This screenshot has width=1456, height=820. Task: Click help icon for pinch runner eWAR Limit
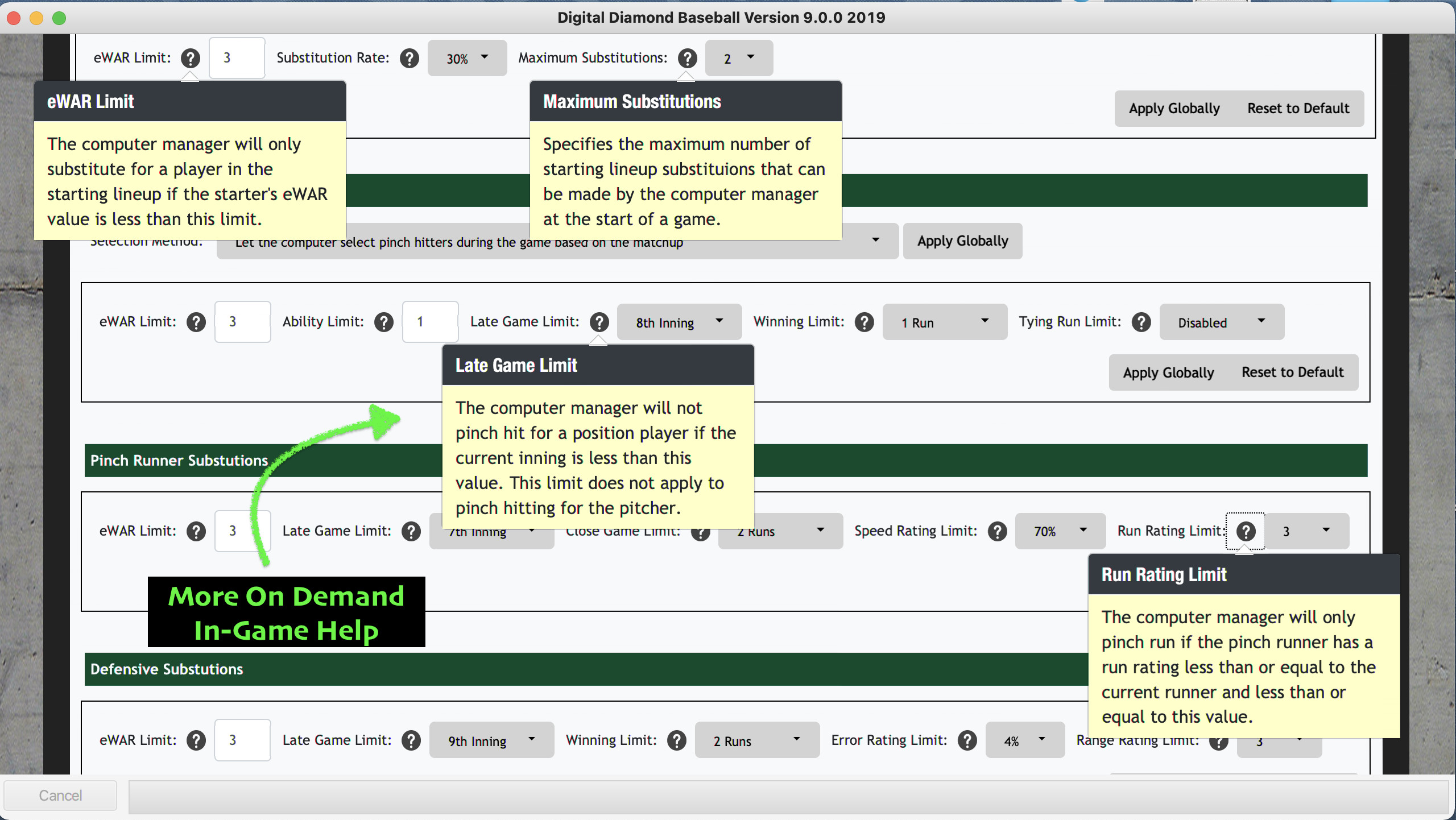196,531
